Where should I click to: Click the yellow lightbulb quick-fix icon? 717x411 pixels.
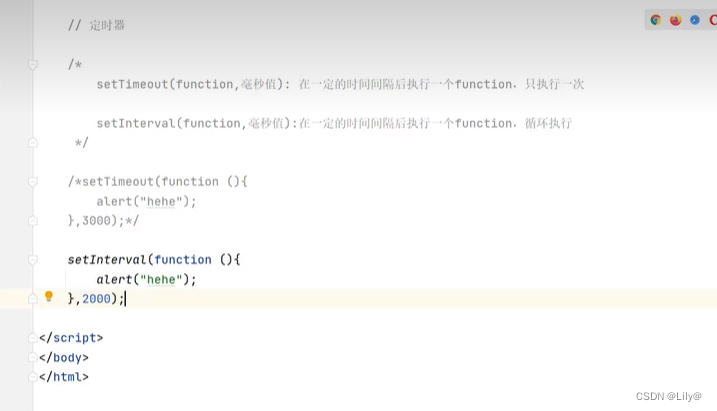(49, 297)
